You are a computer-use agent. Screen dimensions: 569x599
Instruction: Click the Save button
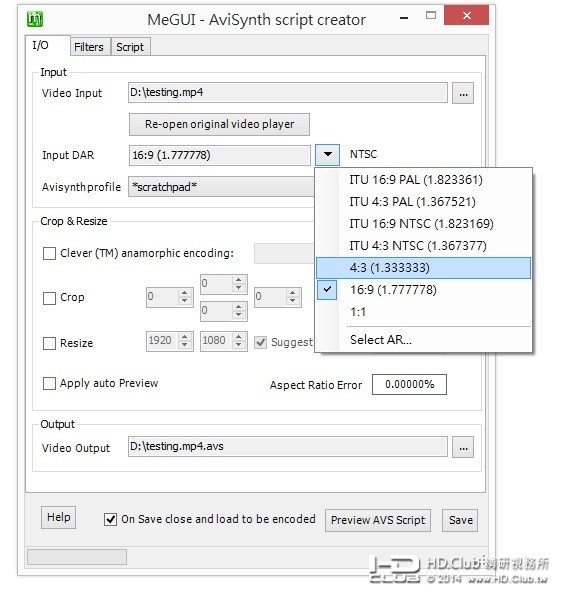click(460, 520)
